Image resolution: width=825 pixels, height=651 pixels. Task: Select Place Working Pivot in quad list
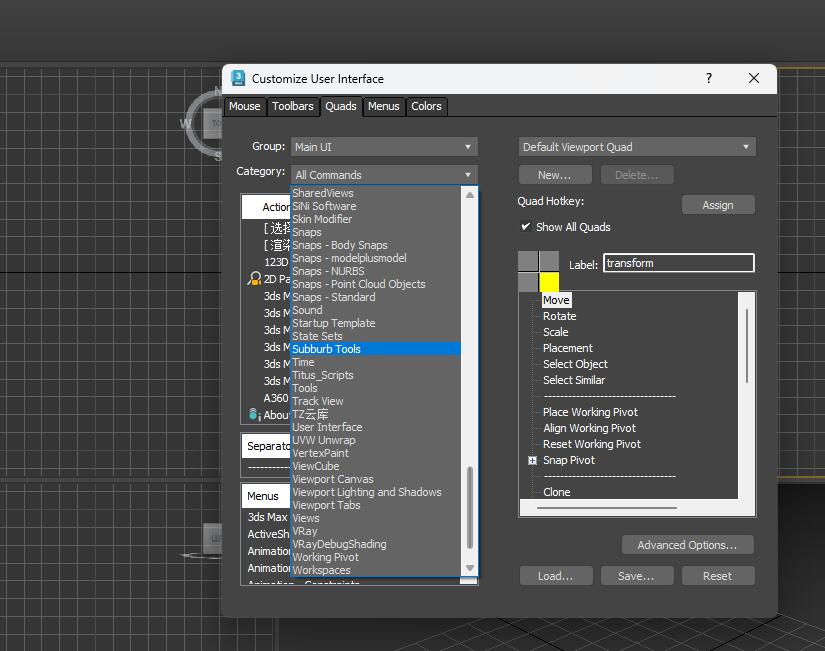point(590,412)
